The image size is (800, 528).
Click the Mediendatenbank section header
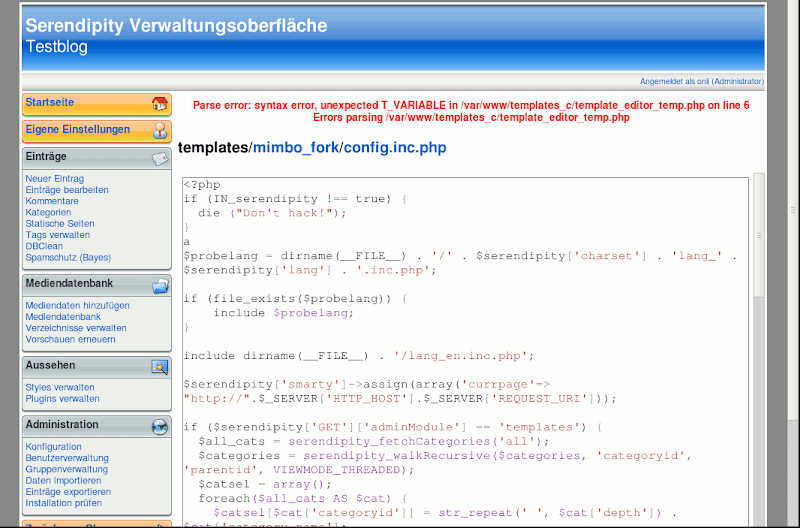pos(97,285)
